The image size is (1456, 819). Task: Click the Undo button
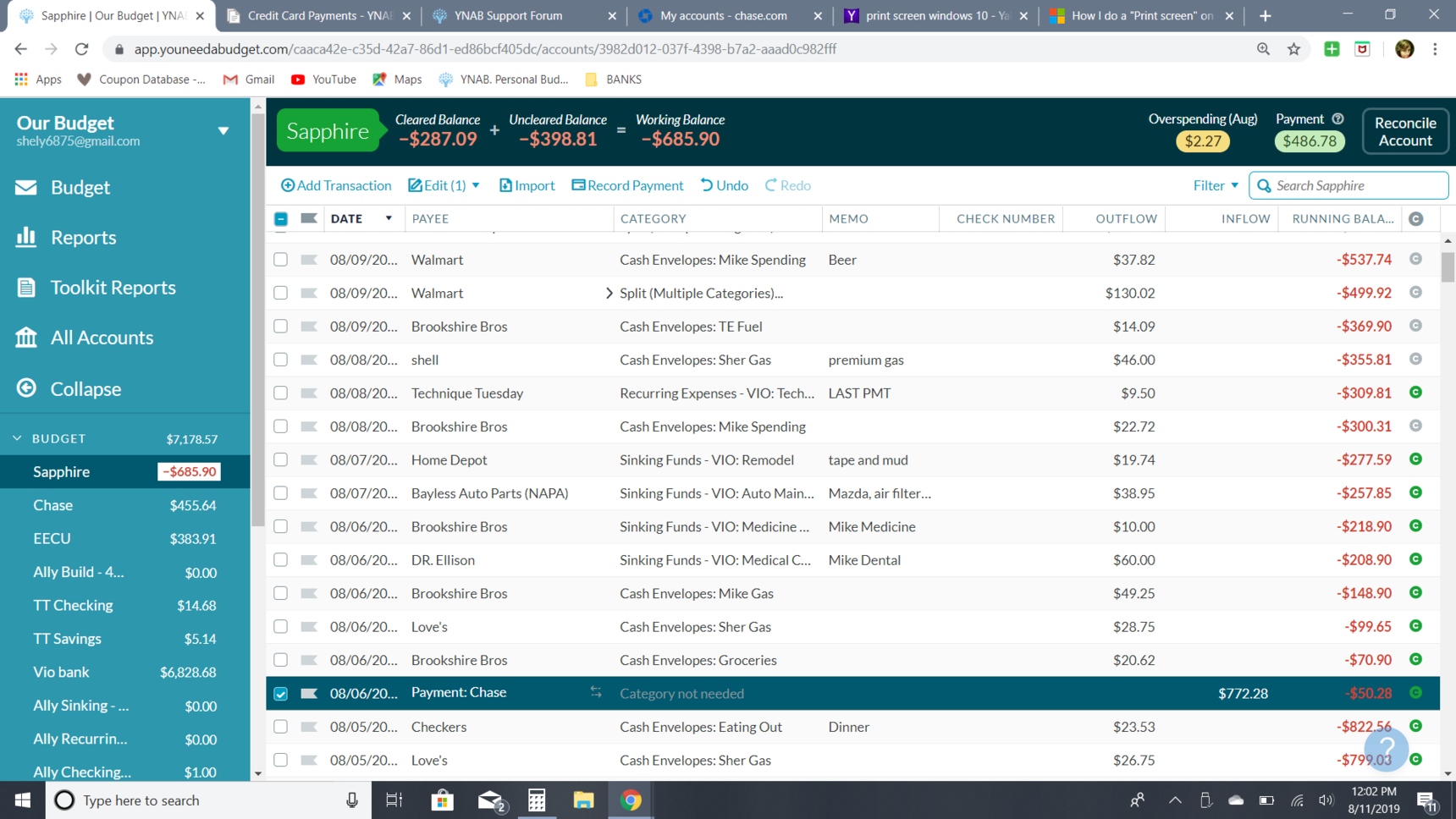point(724,185)
